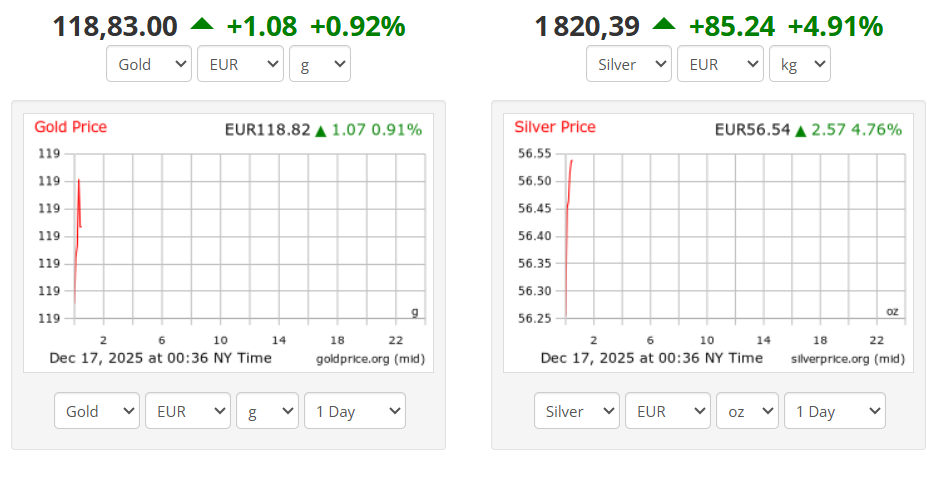Screen dimensions: 947x478
Task: Click the small green triangle in the Gold Price chart header
Action: coord(321,131)
